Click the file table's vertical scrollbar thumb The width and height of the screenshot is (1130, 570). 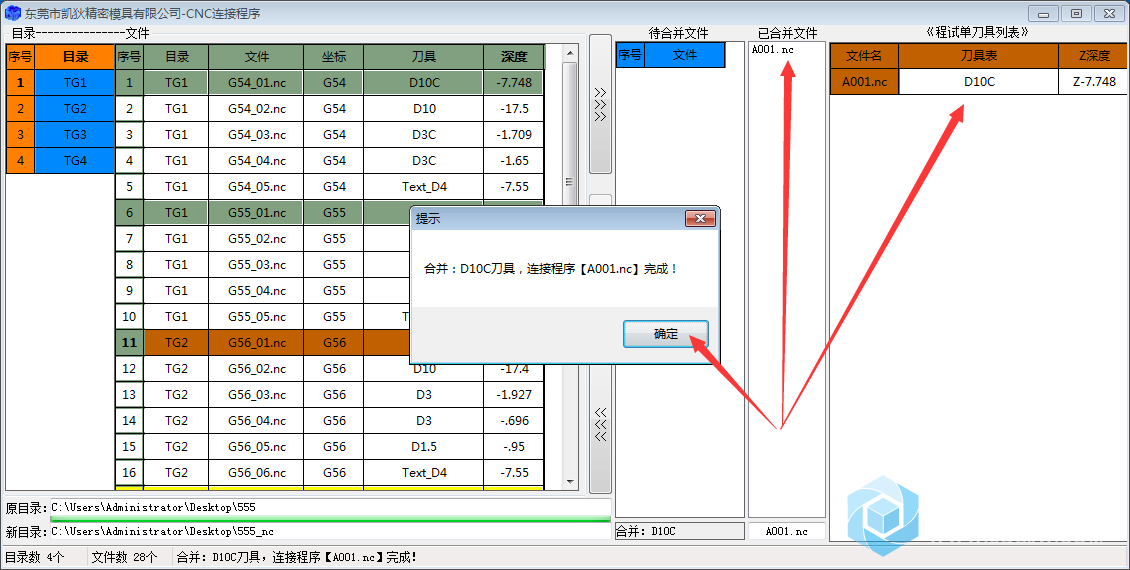pyautogui.click(x=570, y=180)
